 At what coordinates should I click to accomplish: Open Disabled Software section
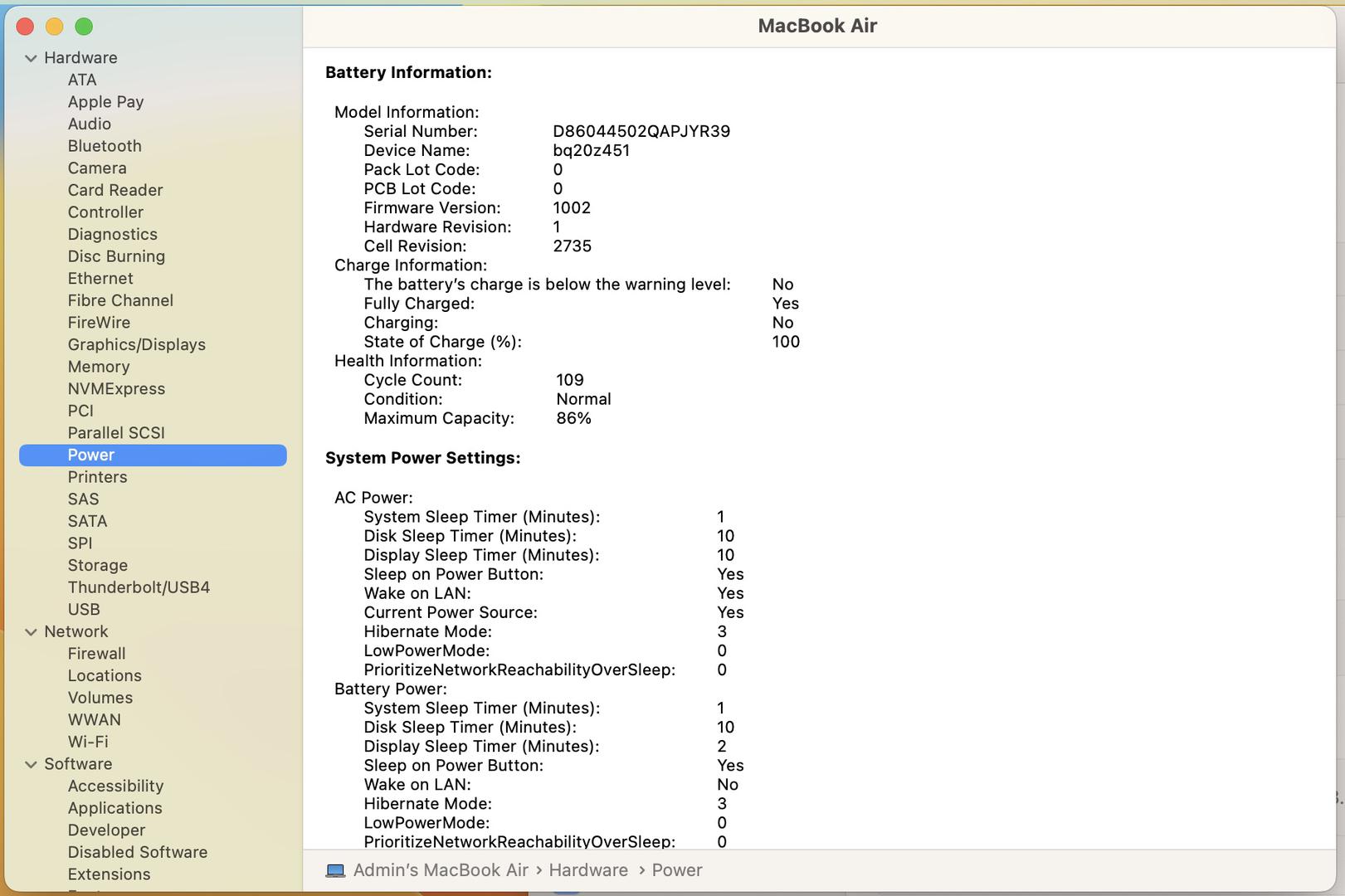(138, 852)
